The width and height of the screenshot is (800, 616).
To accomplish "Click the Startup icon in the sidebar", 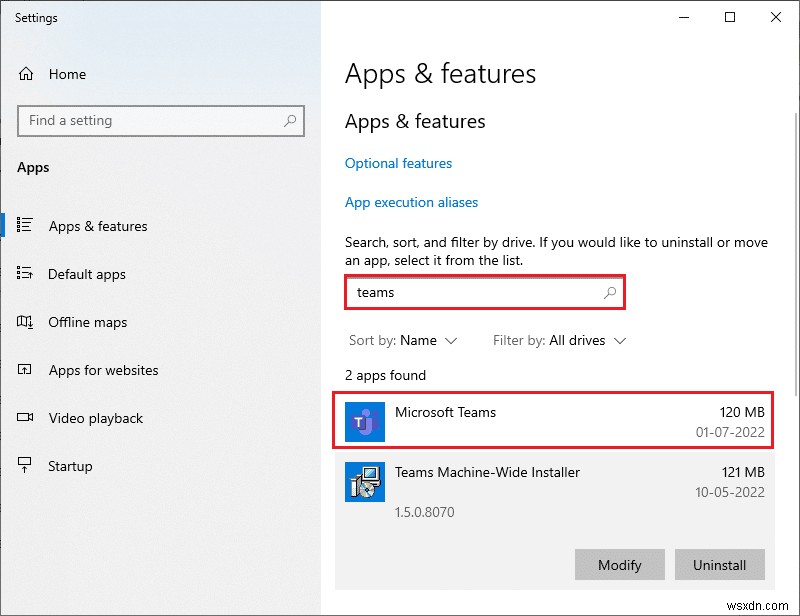I will click(x=25, y=466).
